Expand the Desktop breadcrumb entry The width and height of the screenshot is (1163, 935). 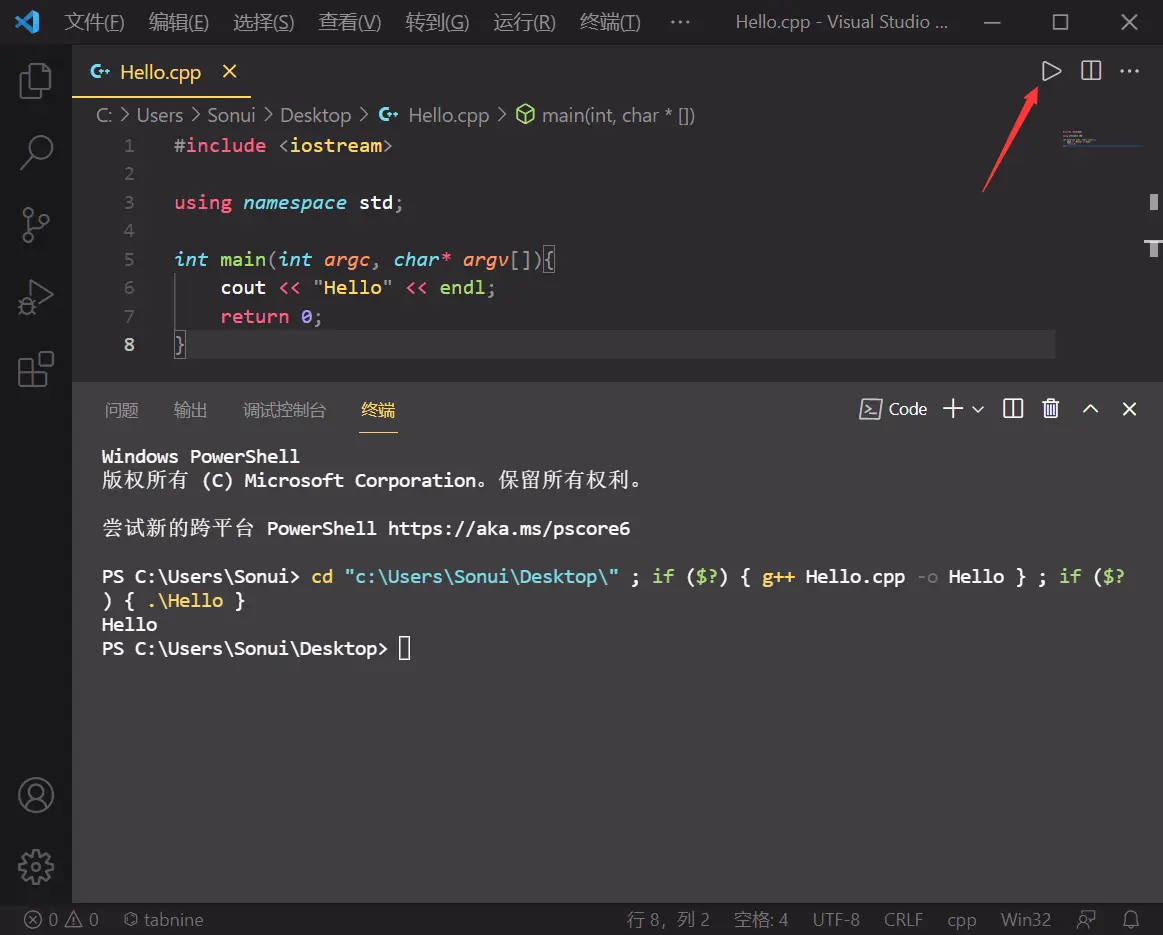coord(315,115)
